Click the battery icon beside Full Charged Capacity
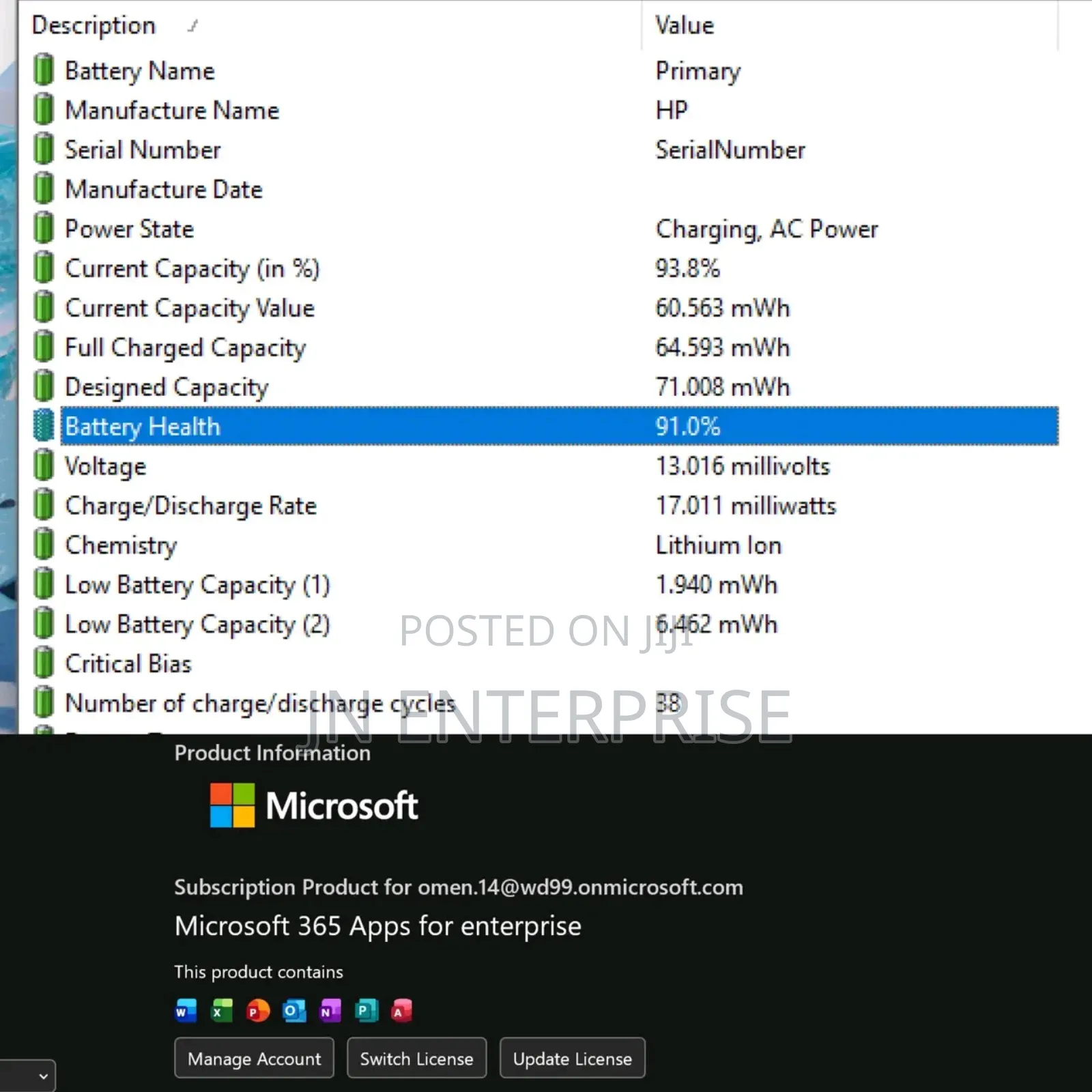1092x1092 pixels. pos(43,347)
